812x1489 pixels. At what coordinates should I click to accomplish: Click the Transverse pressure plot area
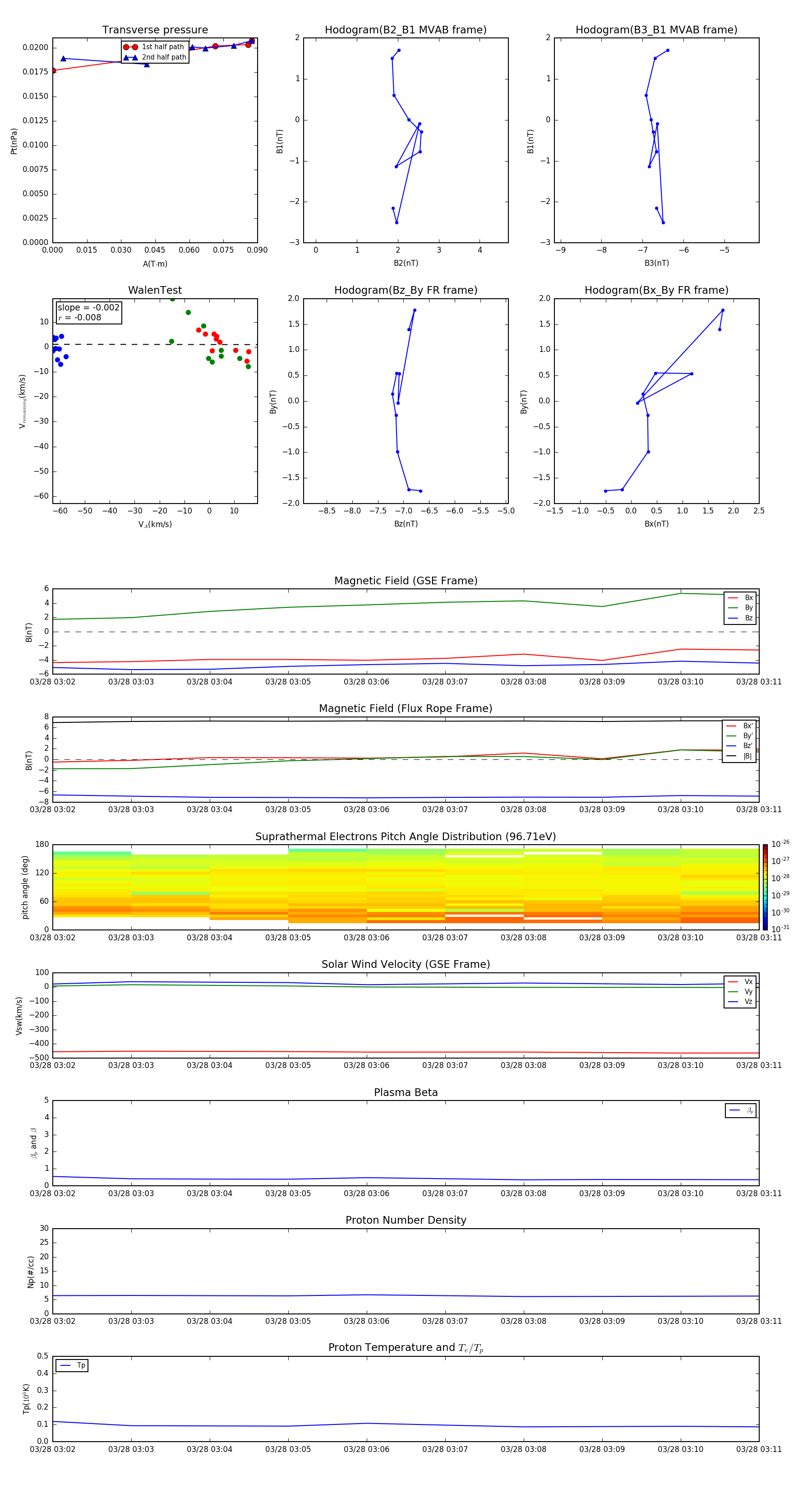[155, 140]
